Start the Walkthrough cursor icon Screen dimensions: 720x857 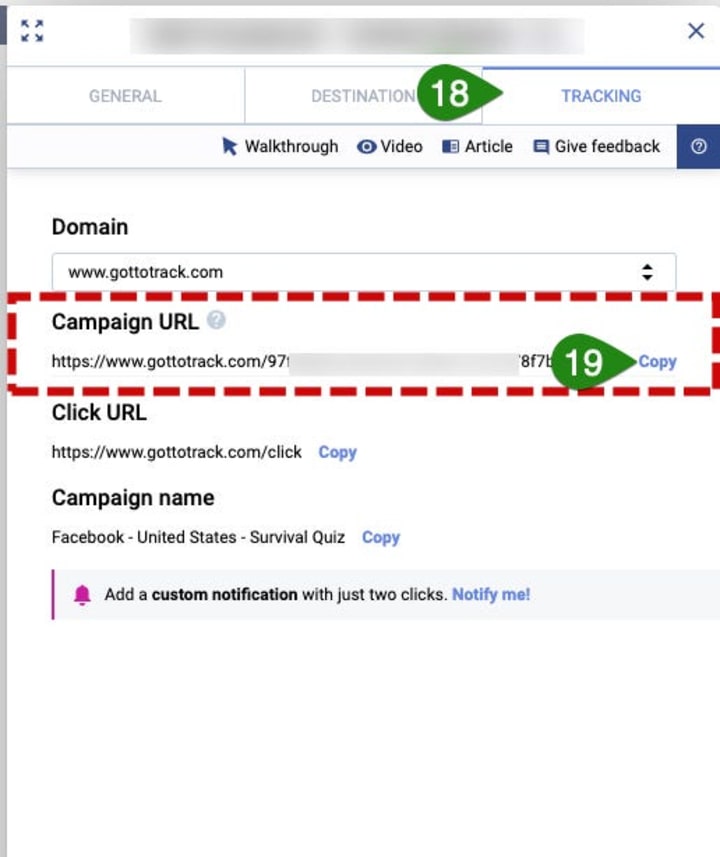(x=230, y=146)
